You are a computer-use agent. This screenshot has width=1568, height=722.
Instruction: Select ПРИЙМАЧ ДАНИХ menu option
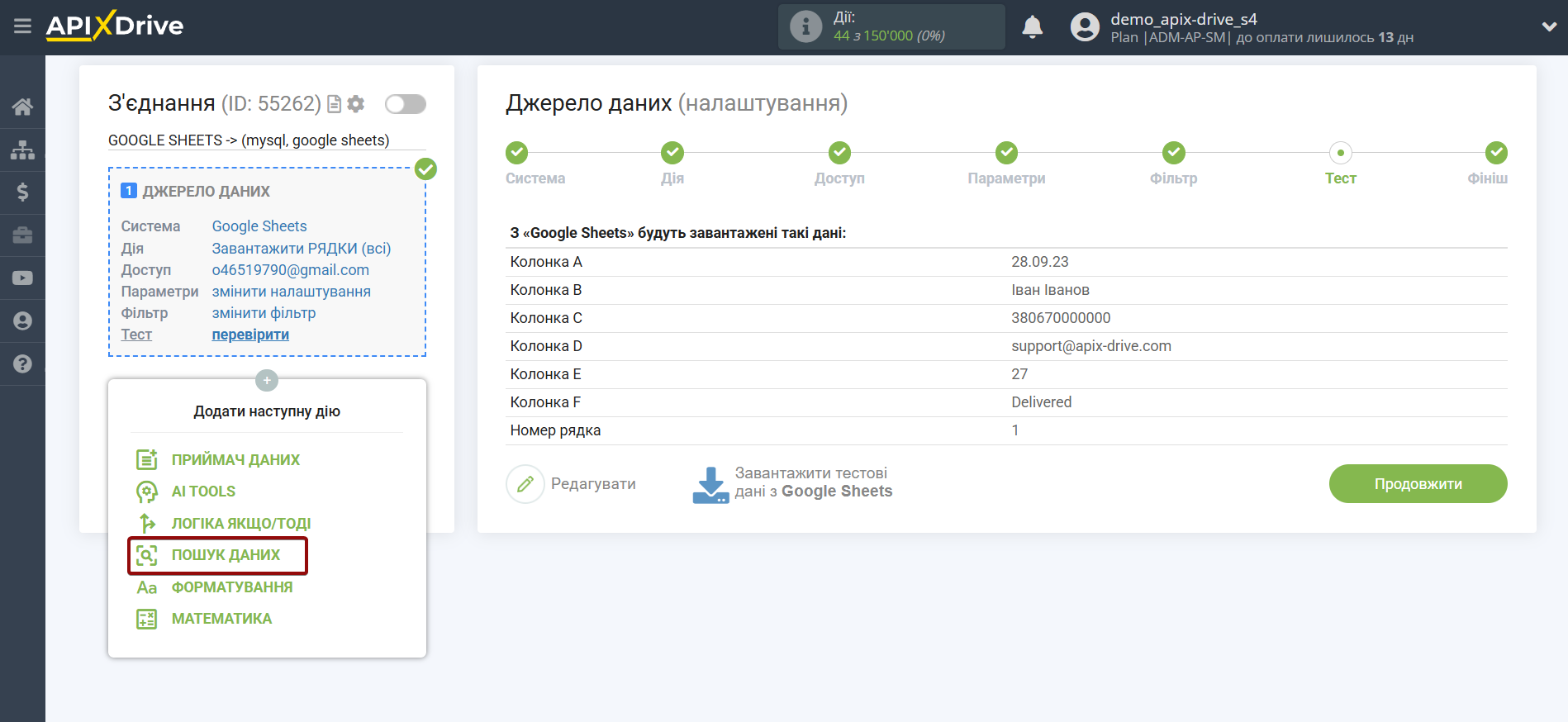click(235, 460)
